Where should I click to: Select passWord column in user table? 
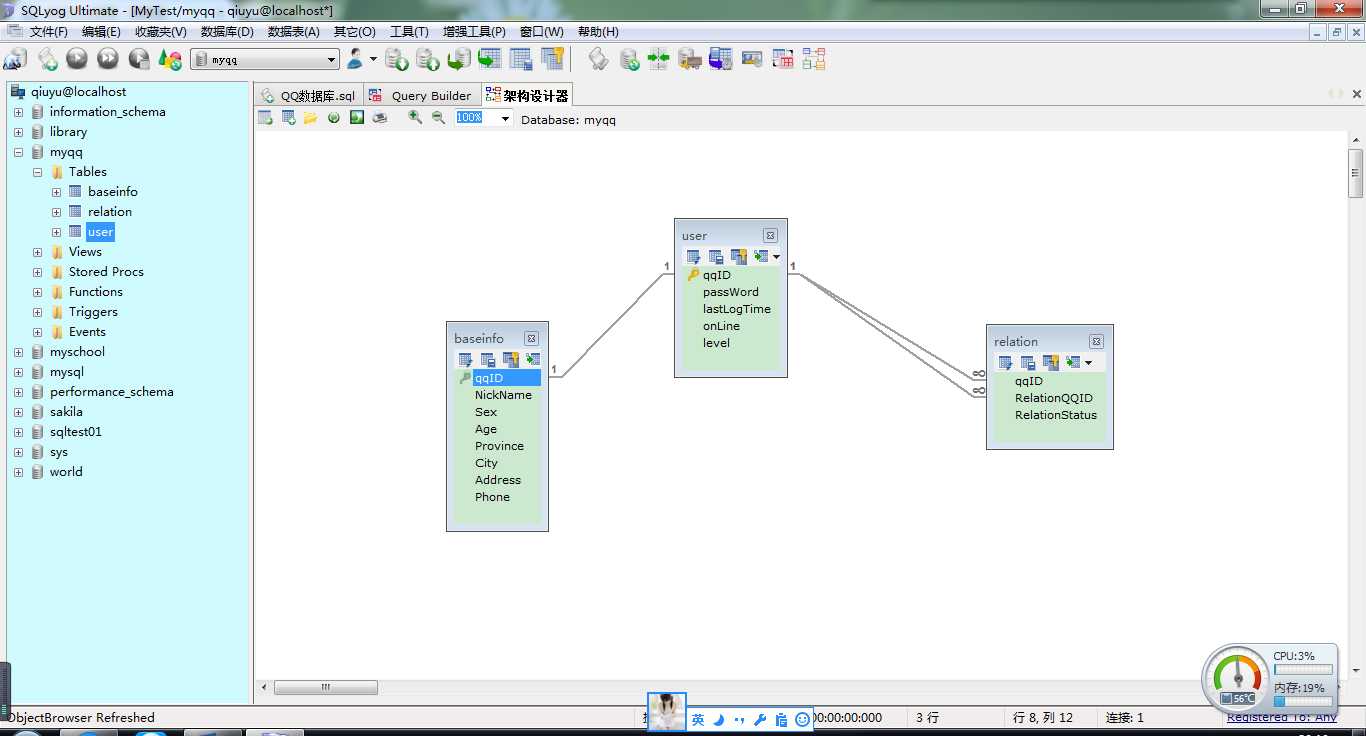tap(731, 292)
